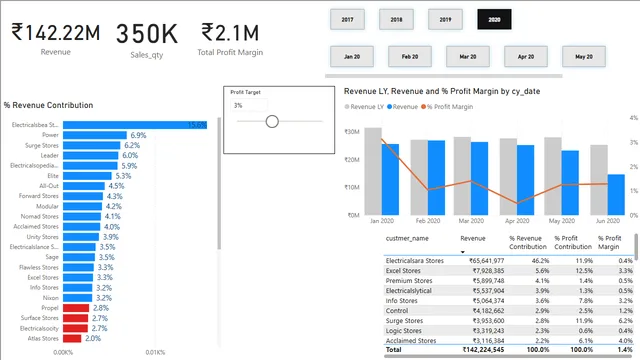Click the Excel Stores table row name
Viewport: 640px width, 360px height.
[403, 271]
